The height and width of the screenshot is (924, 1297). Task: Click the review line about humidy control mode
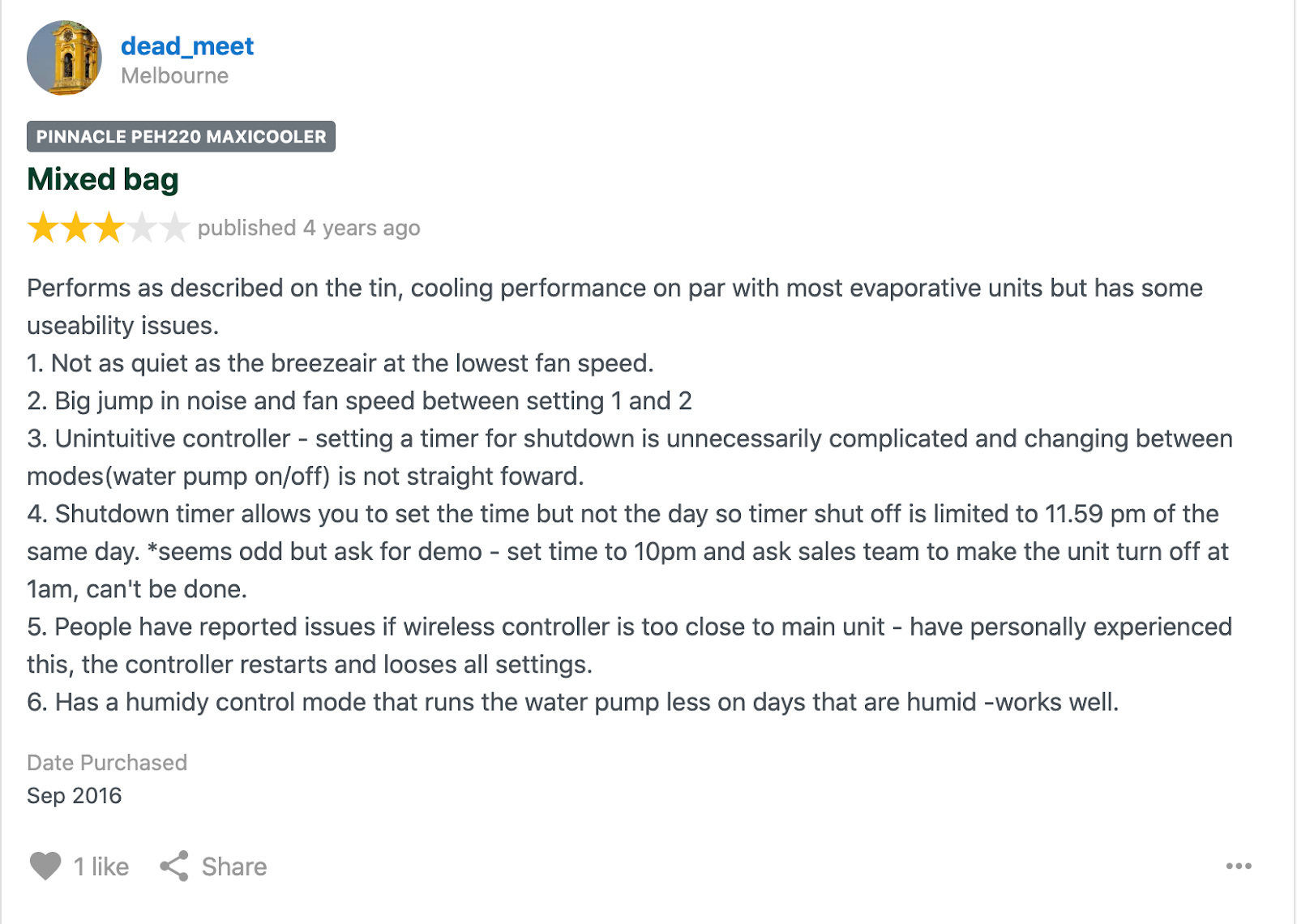coord(572,702)
